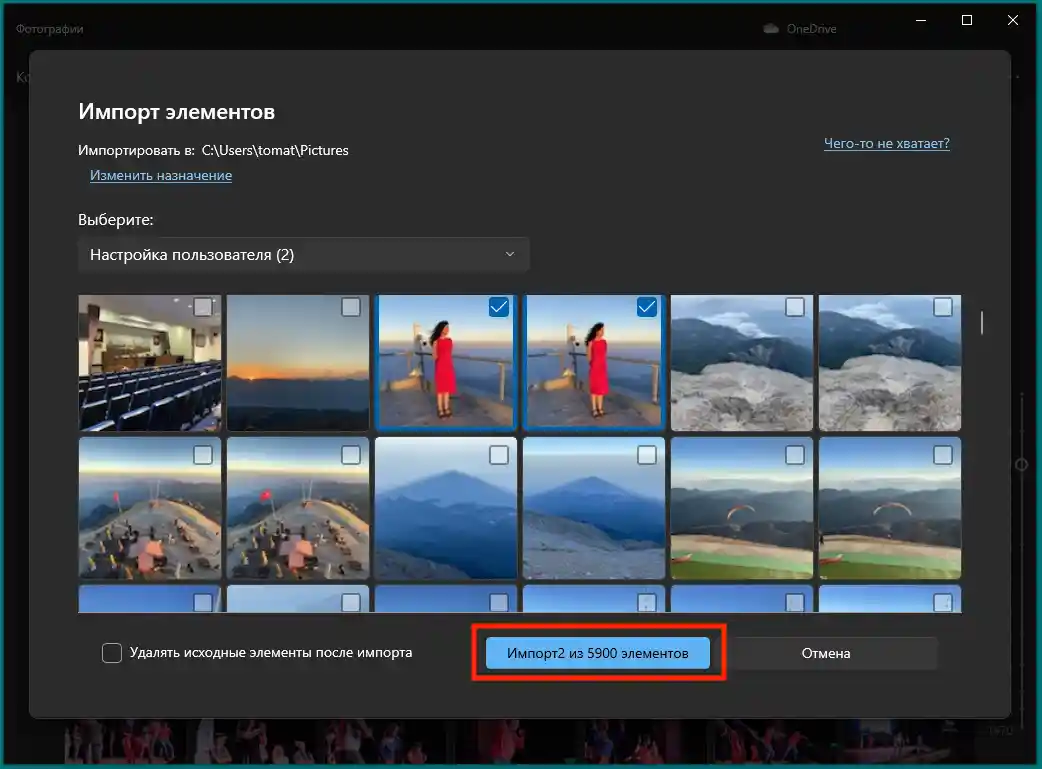
Task: Maximize the Photos window
Action: [966, 20]
